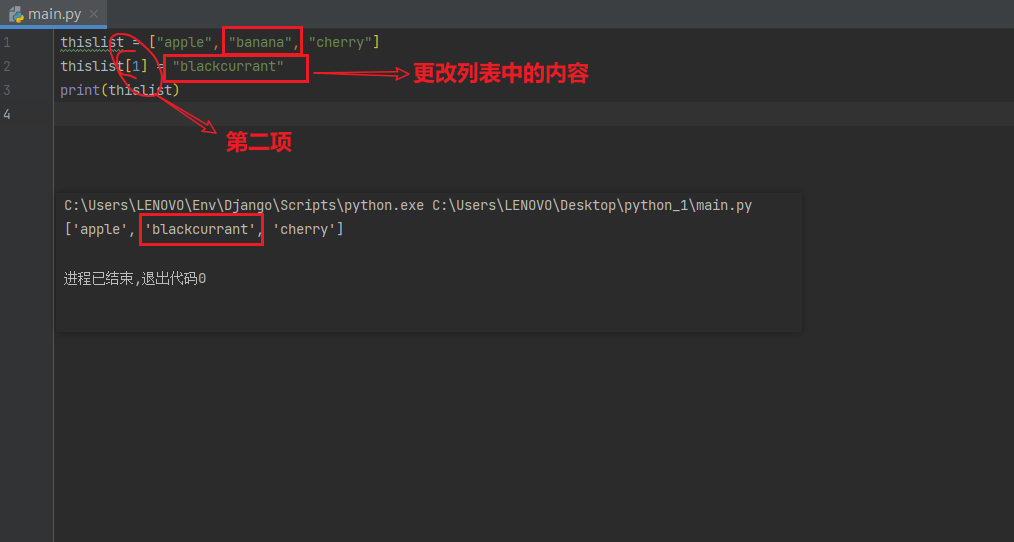1014x542 pixels.
Task: Click line number 1 in the gutter
Action: (6, 42)
